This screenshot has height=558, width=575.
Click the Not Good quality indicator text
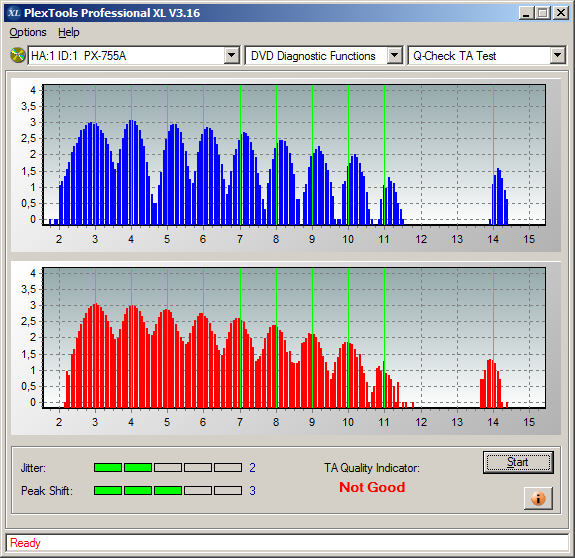(372, 487)
